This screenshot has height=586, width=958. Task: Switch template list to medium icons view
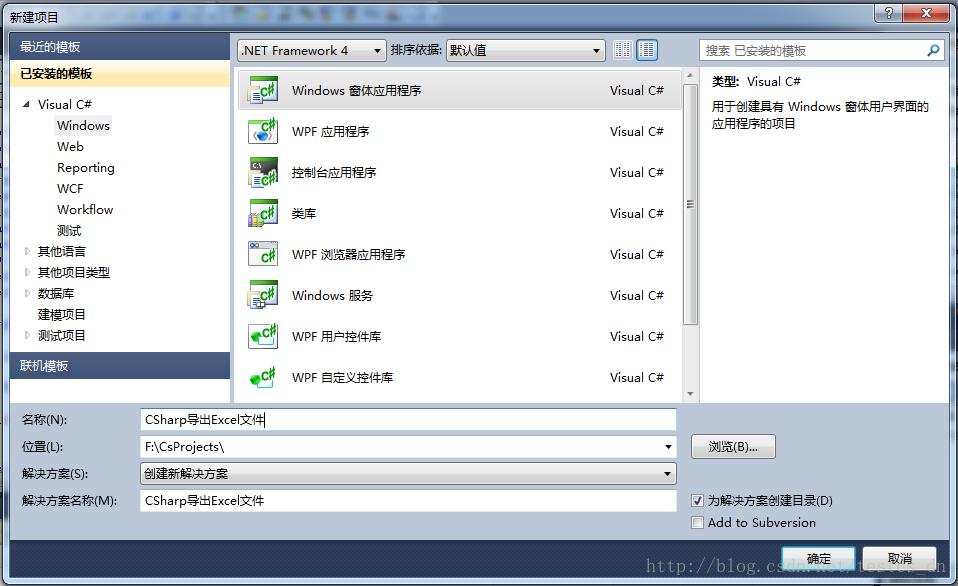click(x=647, y=50)
